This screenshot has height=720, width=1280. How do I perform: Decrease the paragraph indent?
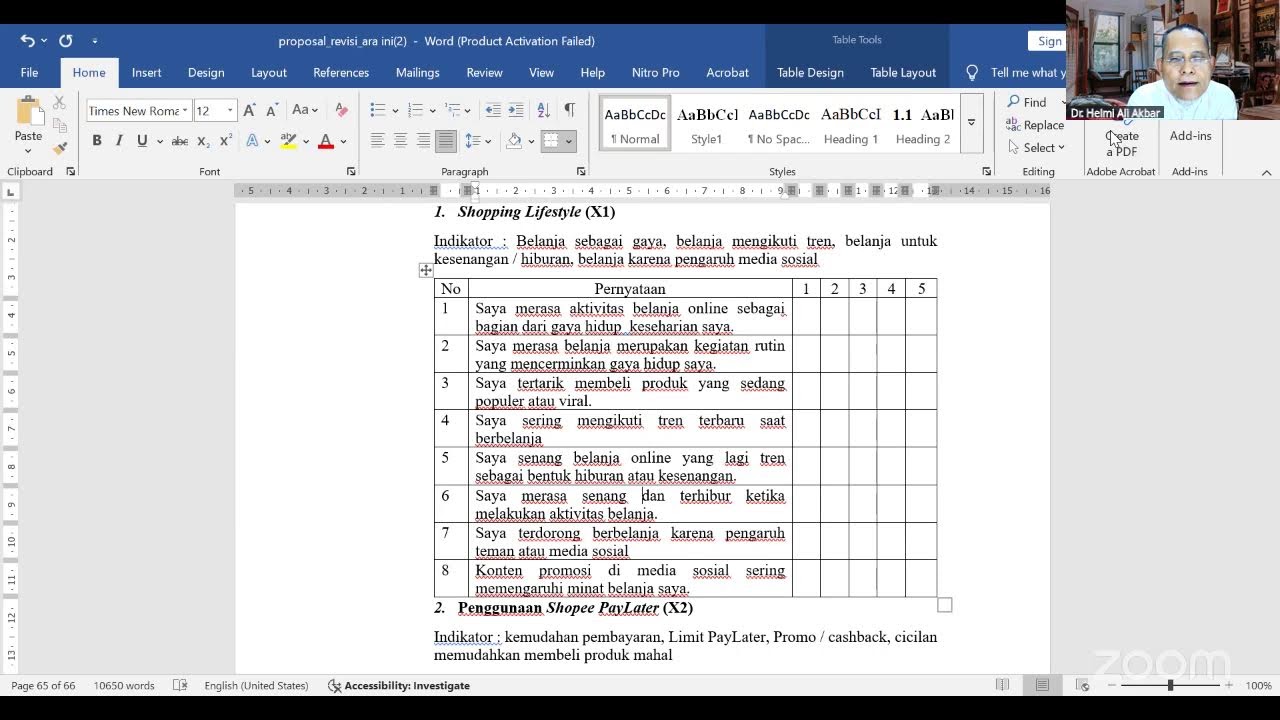click(492, 110)
